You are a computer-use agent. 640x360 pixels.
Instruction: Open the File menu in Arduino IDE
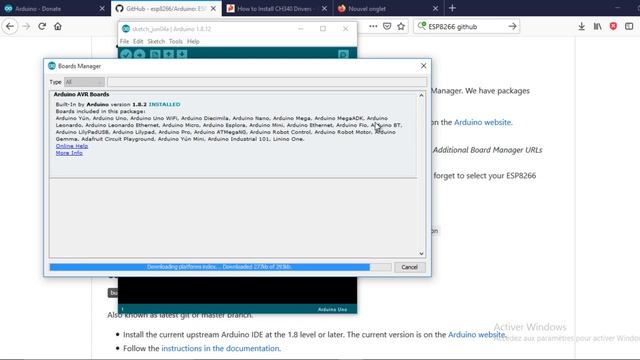tap(124, 41)
